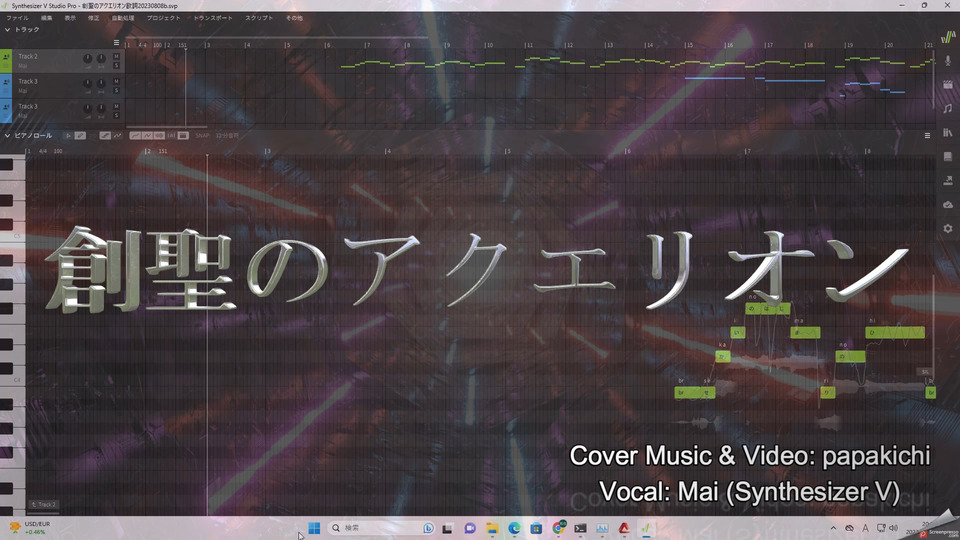Open track area hamburger menu

click(x=116, y=43)
